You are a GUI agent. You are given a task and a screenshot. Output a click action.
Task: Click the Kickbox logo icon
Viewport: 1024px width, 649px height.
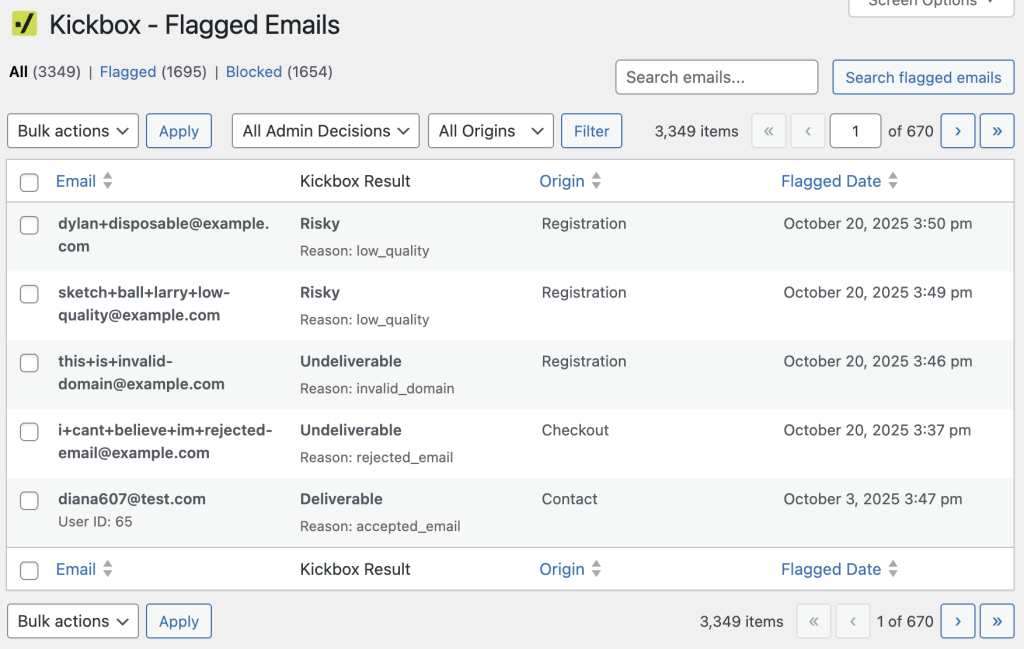(x=24, y=25)
